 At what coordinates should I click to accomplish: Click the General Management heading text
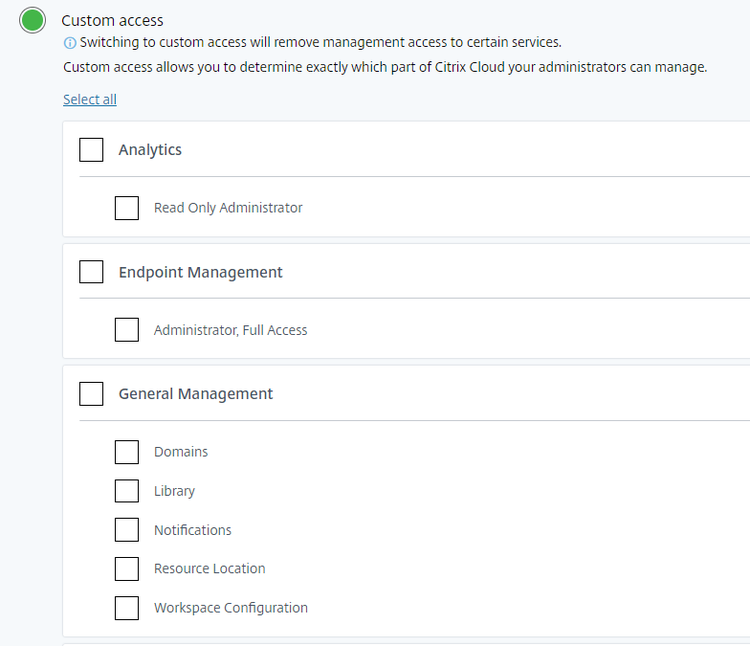tap(196, 394)
